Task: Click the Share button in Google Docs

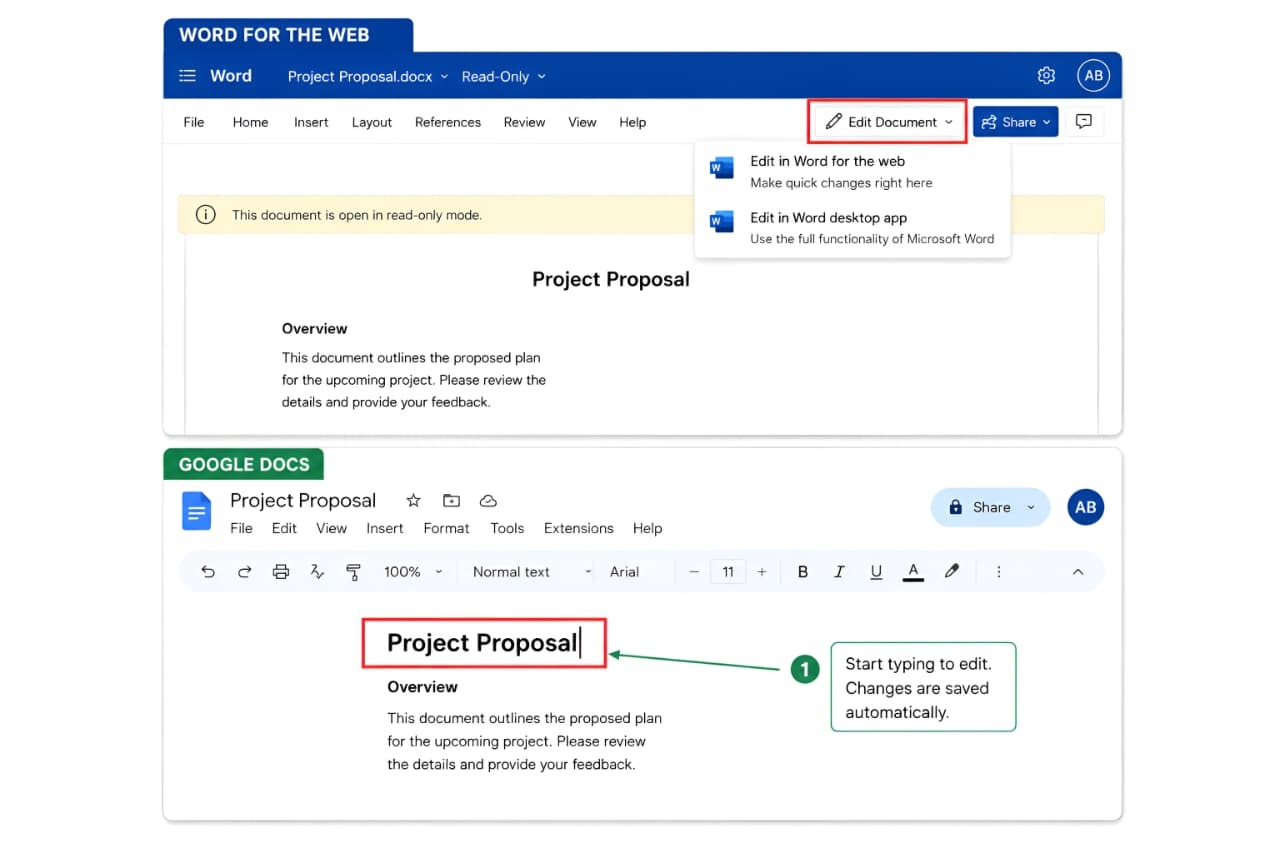Action: 990,507
